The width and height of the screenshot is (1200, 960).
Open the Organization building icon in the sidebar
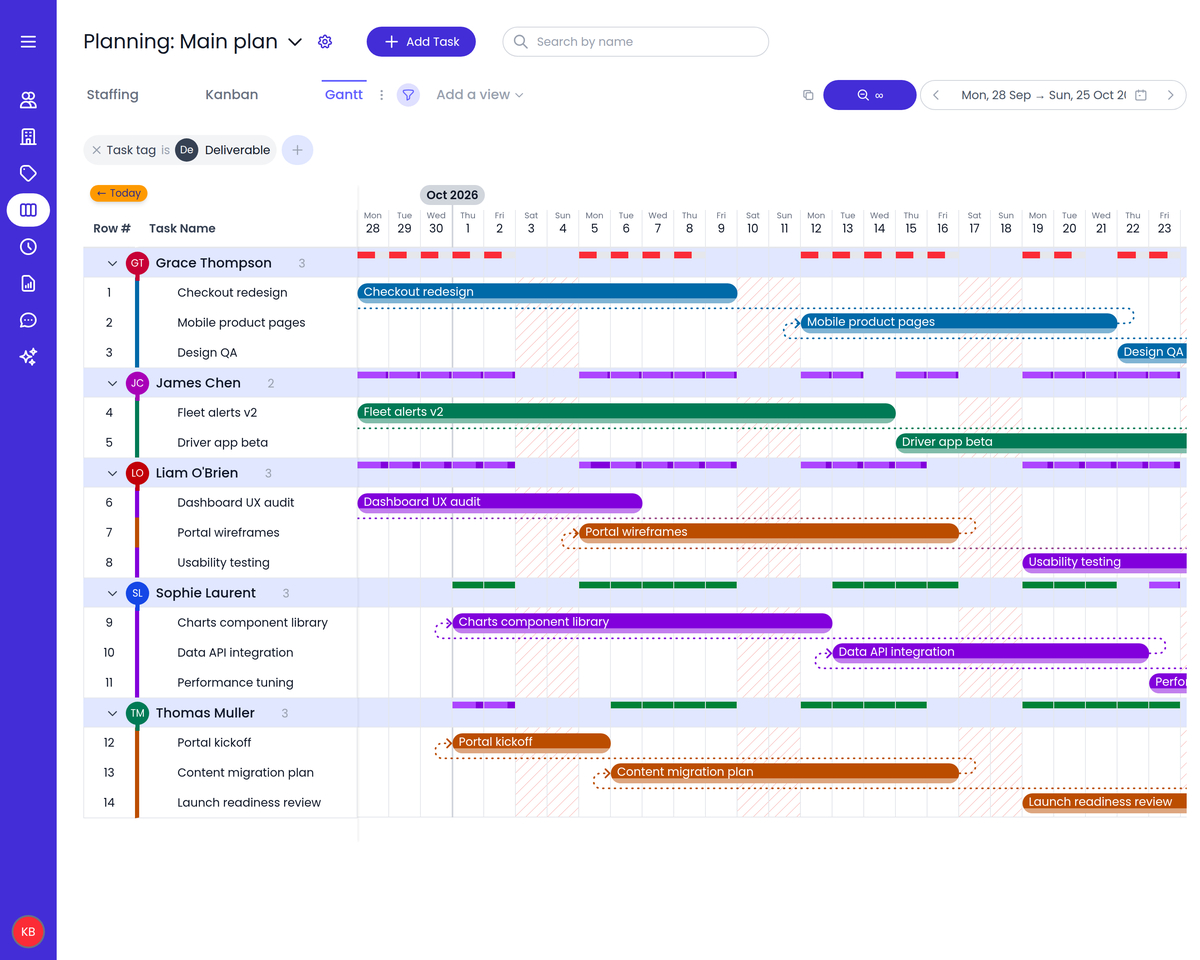[x=28, y=137]
